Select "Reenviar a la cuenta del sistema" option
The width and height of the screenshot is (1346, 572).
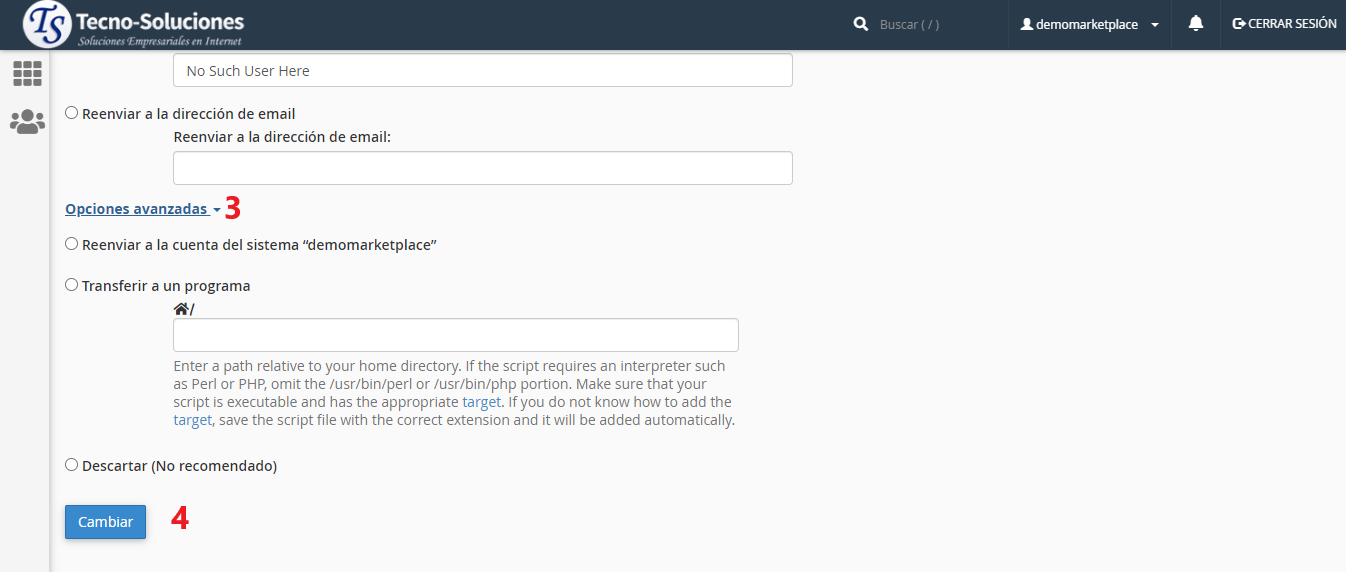(x=71, y=243)
